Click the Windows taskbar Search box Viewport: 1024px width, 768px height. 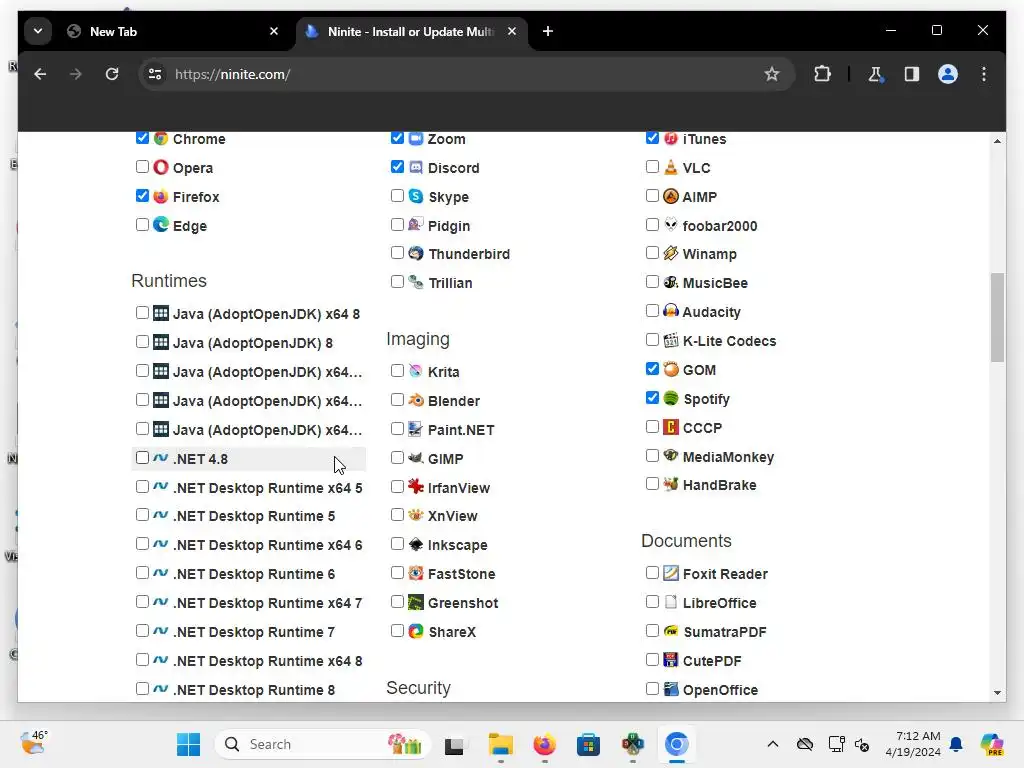[x=323, y=744]
